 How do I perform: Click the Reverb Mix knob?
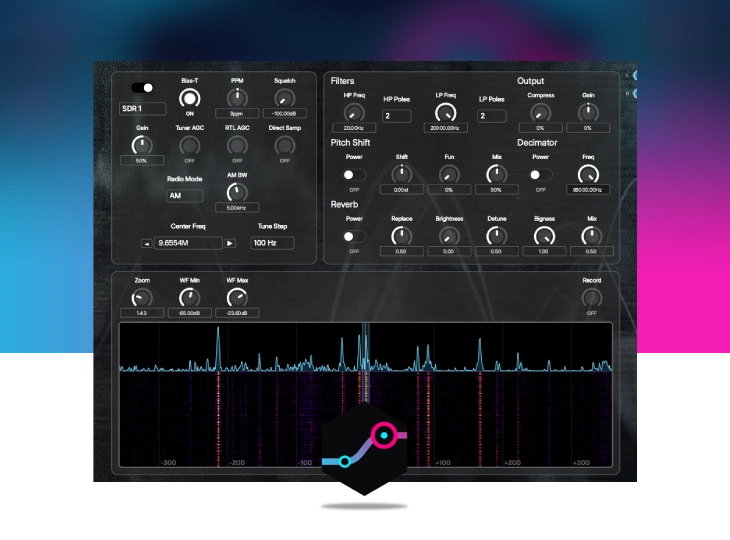click(591, 236)
